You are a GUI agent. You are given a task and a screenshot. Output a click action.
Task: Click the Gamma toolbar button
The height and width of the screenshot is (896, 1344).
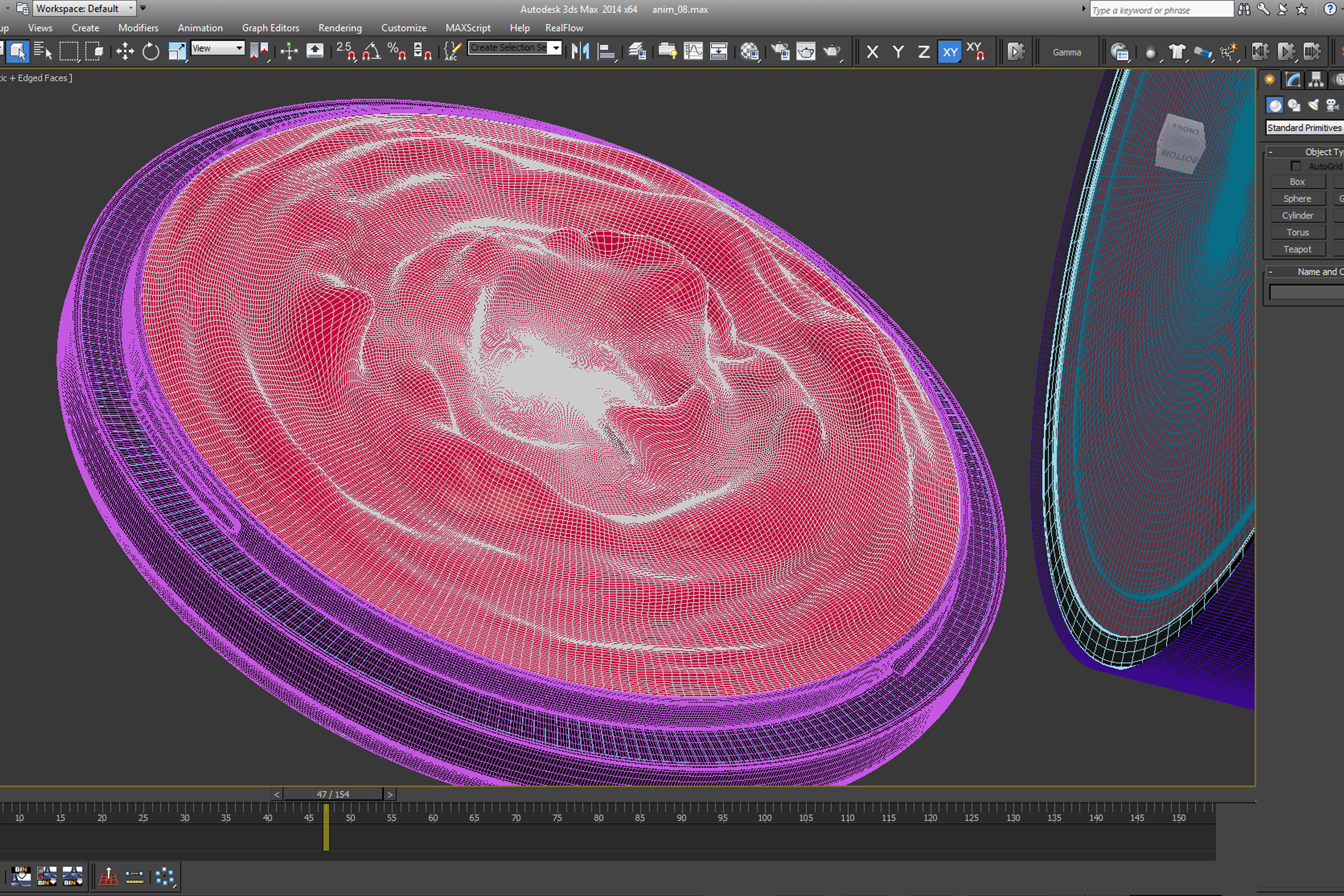(x=1067, y=52)
